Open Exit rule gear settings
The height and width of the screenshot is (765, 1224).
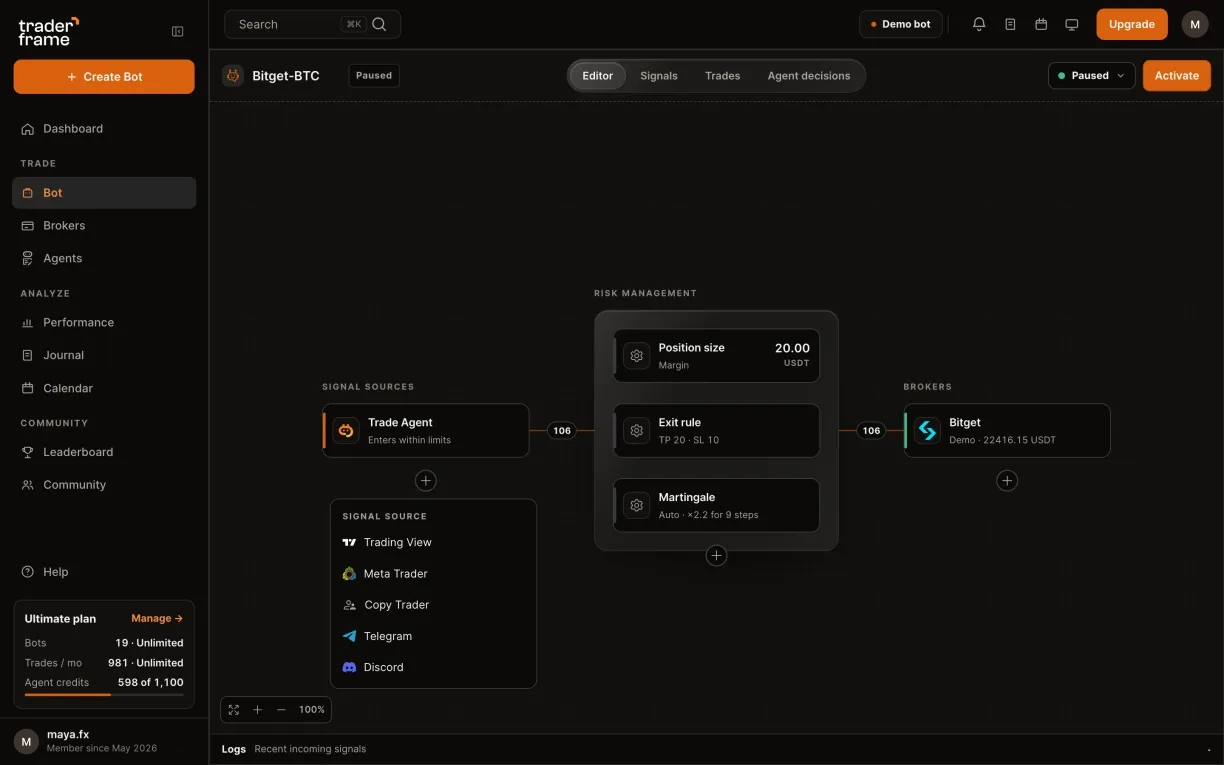(636, 431)
